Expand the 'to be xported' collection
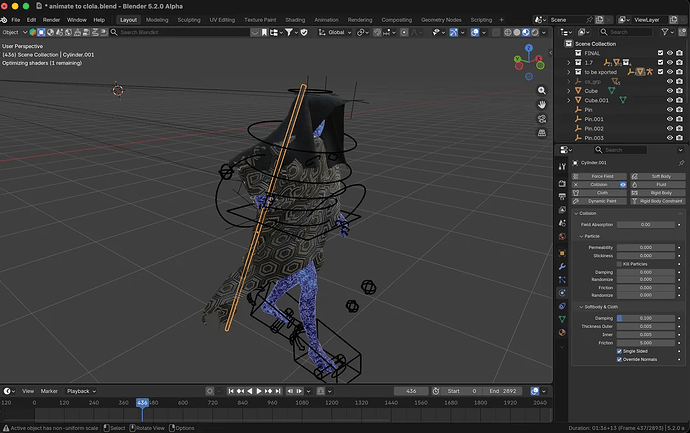This screenshot has width=690, height=433. point(569,72)
